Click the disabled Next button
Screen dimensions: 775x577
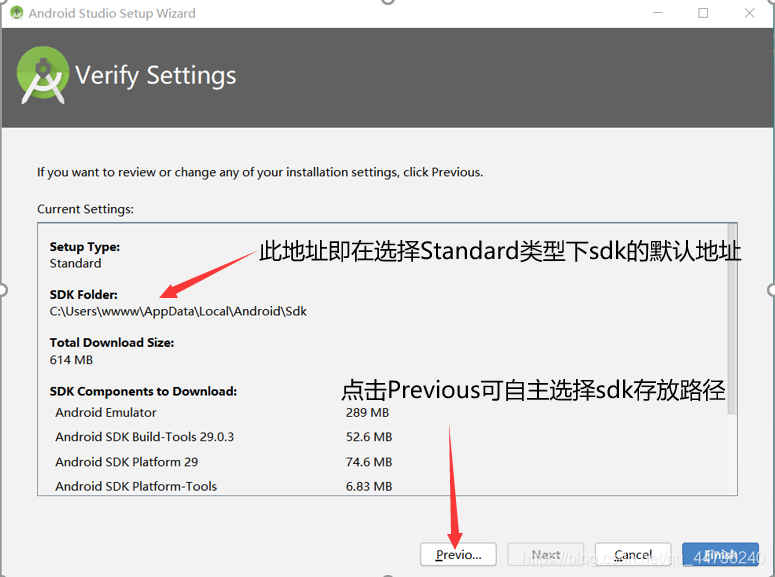point(546,554)
